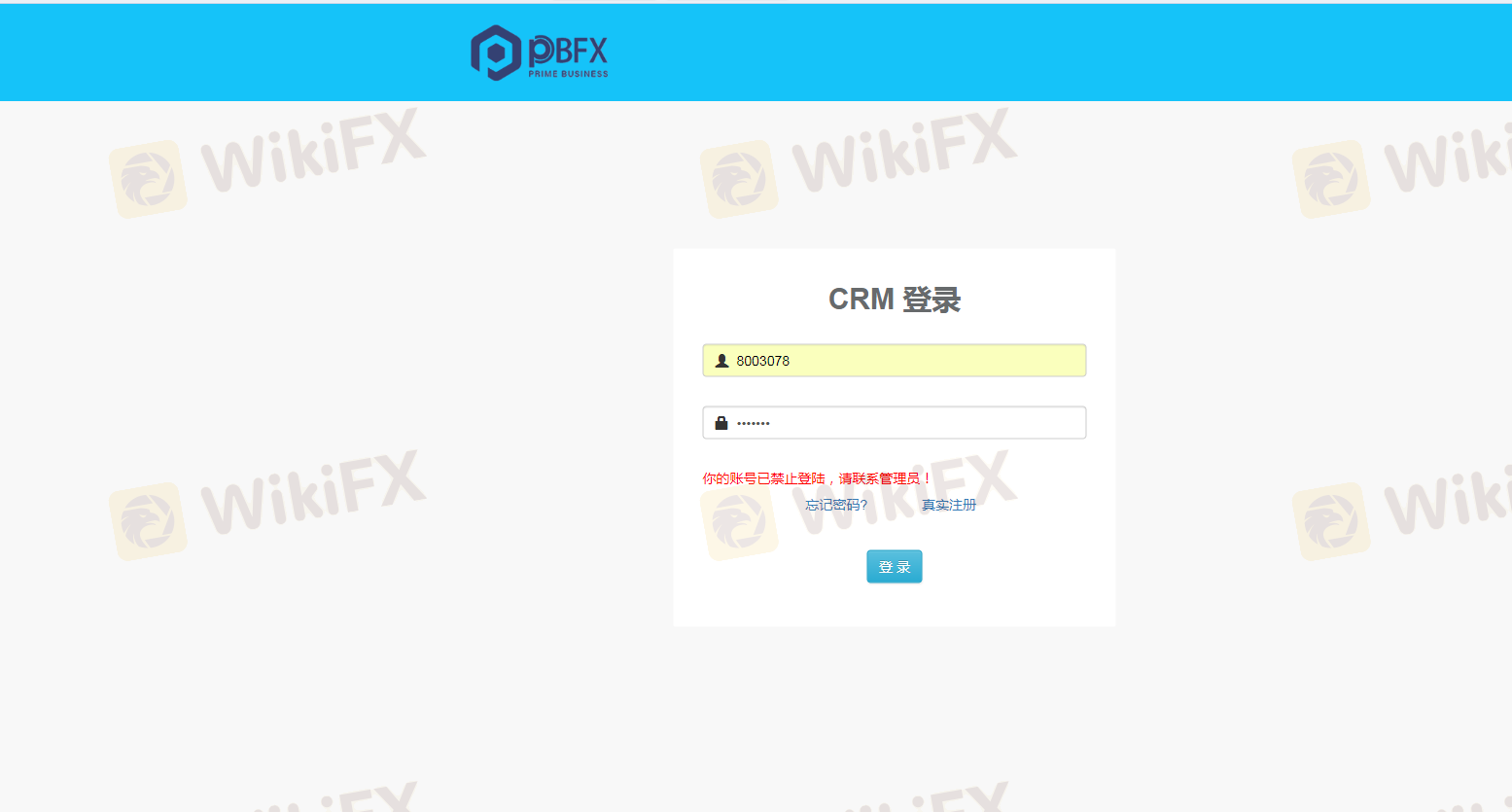Click blank white area inside login card bottom
1512x812 pixels.
pyautogui.click(x=895, y=606)
